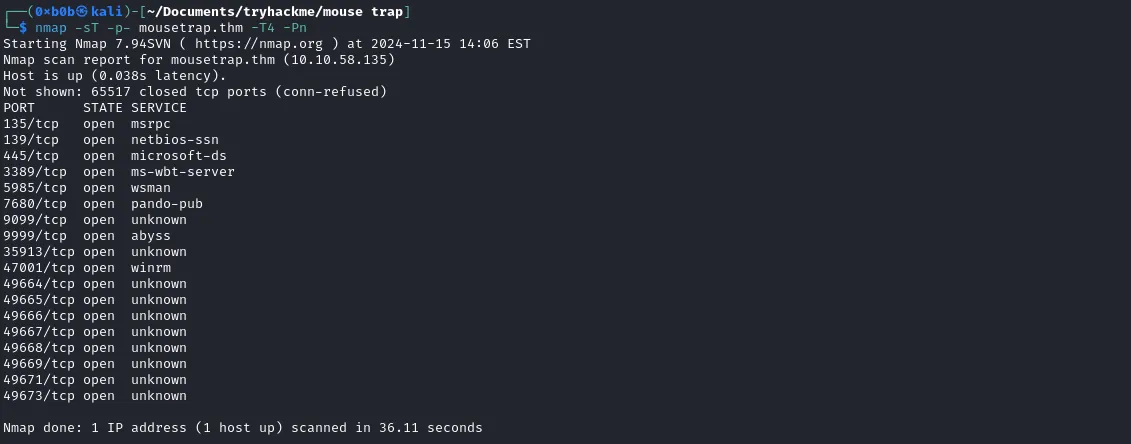Image resolution: width=1131 pixels, height=444 pixels.
Task: Select the 5985/tcp wsman entry
Action: [x=87, y=187]
